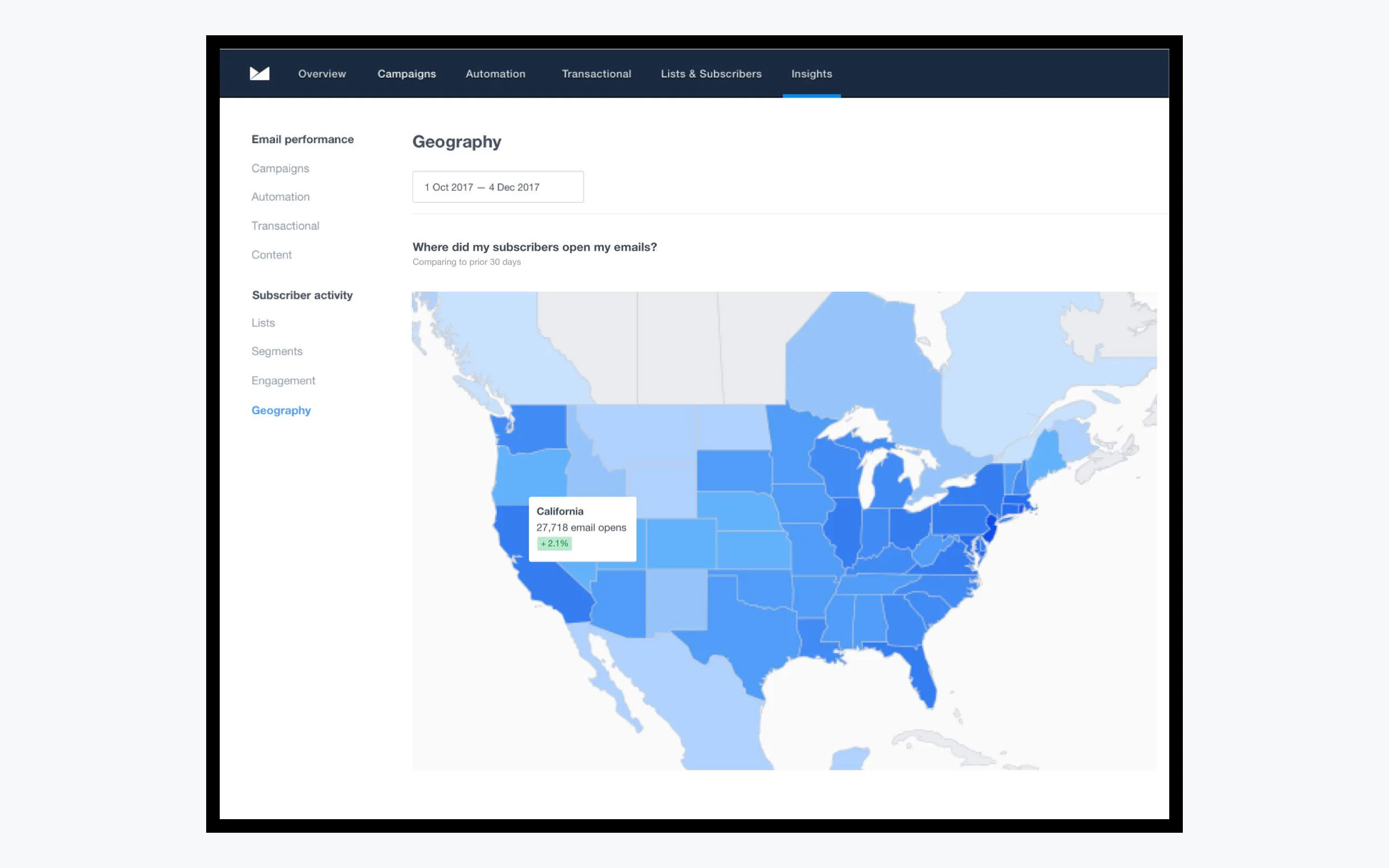Click the +2.1% badge in California tooltip
This screenshot has height=868, width=1389.
(554, 544)
